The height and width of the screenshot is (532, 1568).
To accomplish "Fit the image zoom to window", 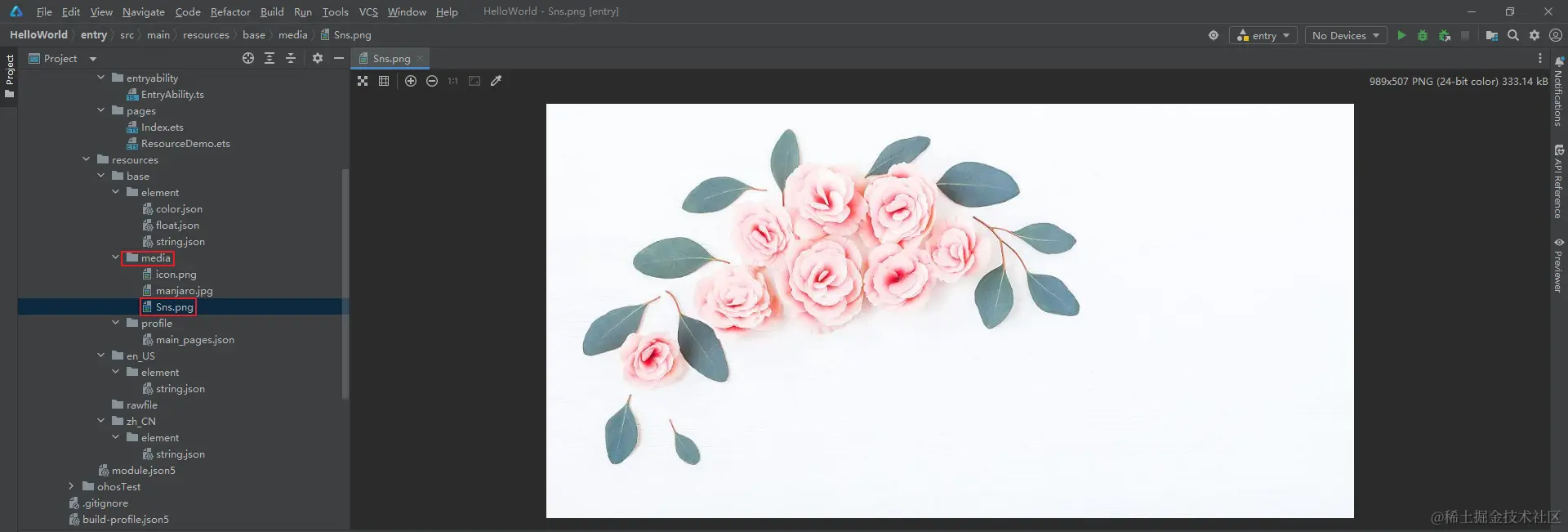I will pyautogui.click(x=474, y=81).
